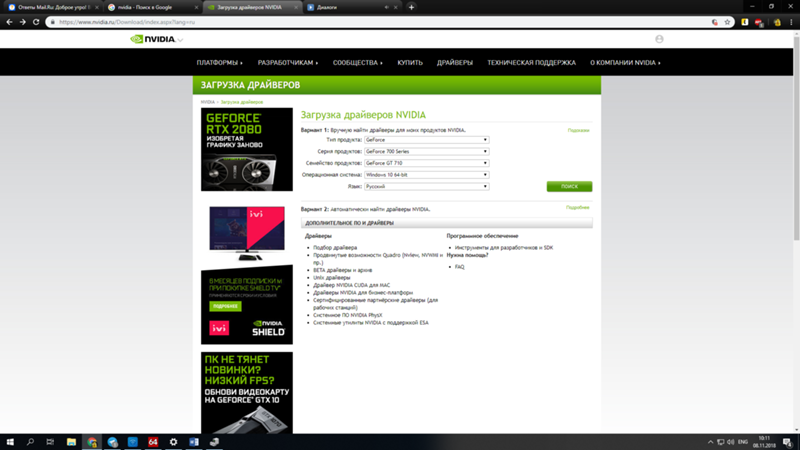
Task: Click the translate icon in the address bar
Action: pyautogui.click(x=715, y=22)
